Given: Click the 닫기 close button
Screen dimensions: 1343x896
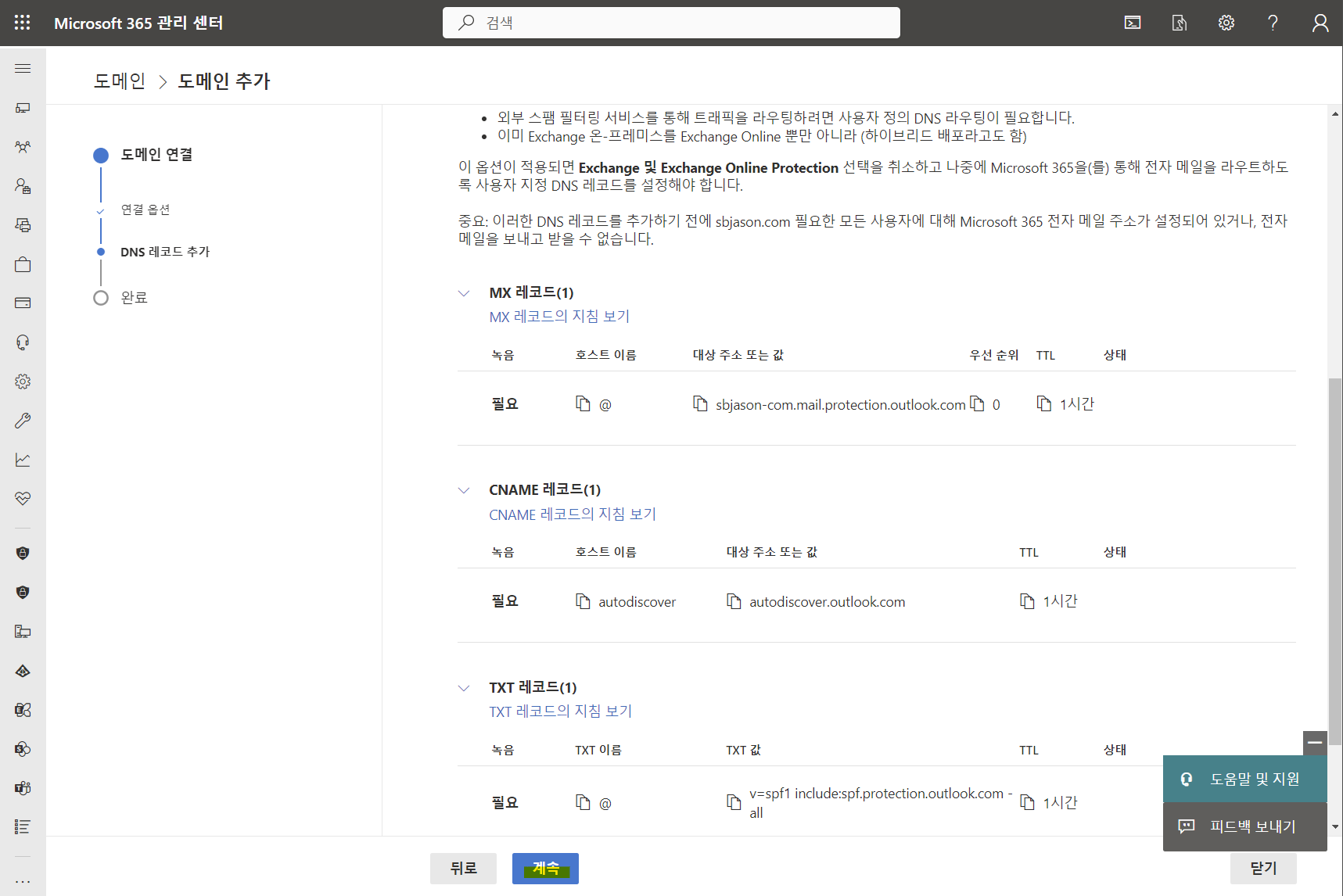Looking at the screenshot, I should coord(1263,869).
